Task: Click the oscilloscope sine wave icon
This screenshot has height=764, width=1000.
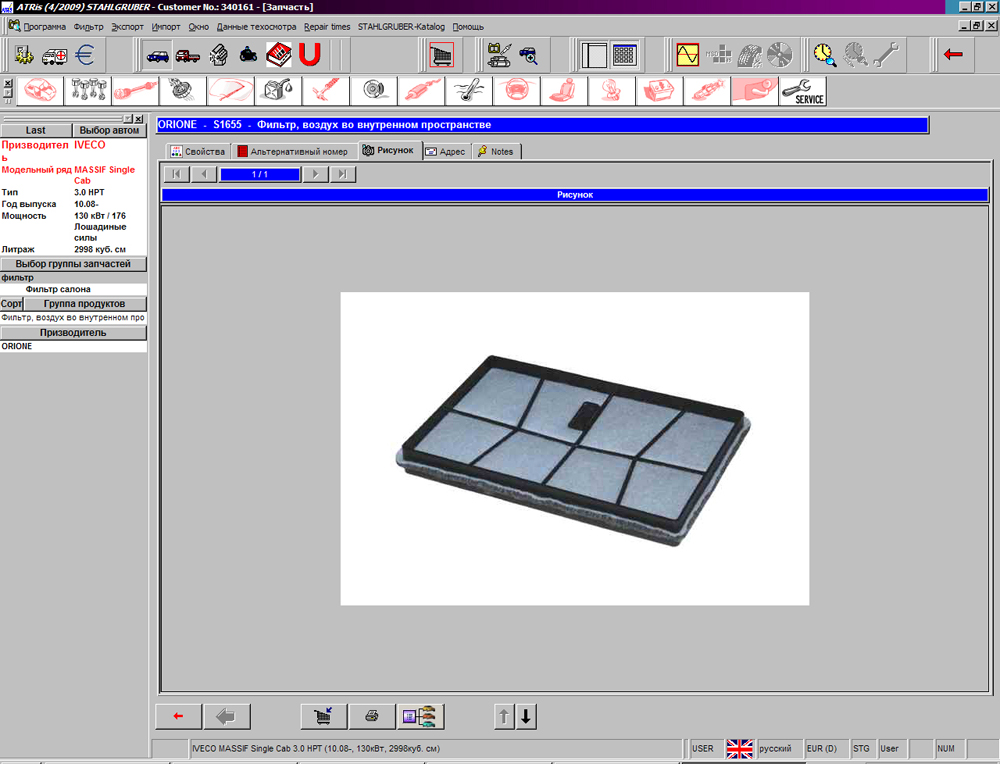Action: (687, 54)
